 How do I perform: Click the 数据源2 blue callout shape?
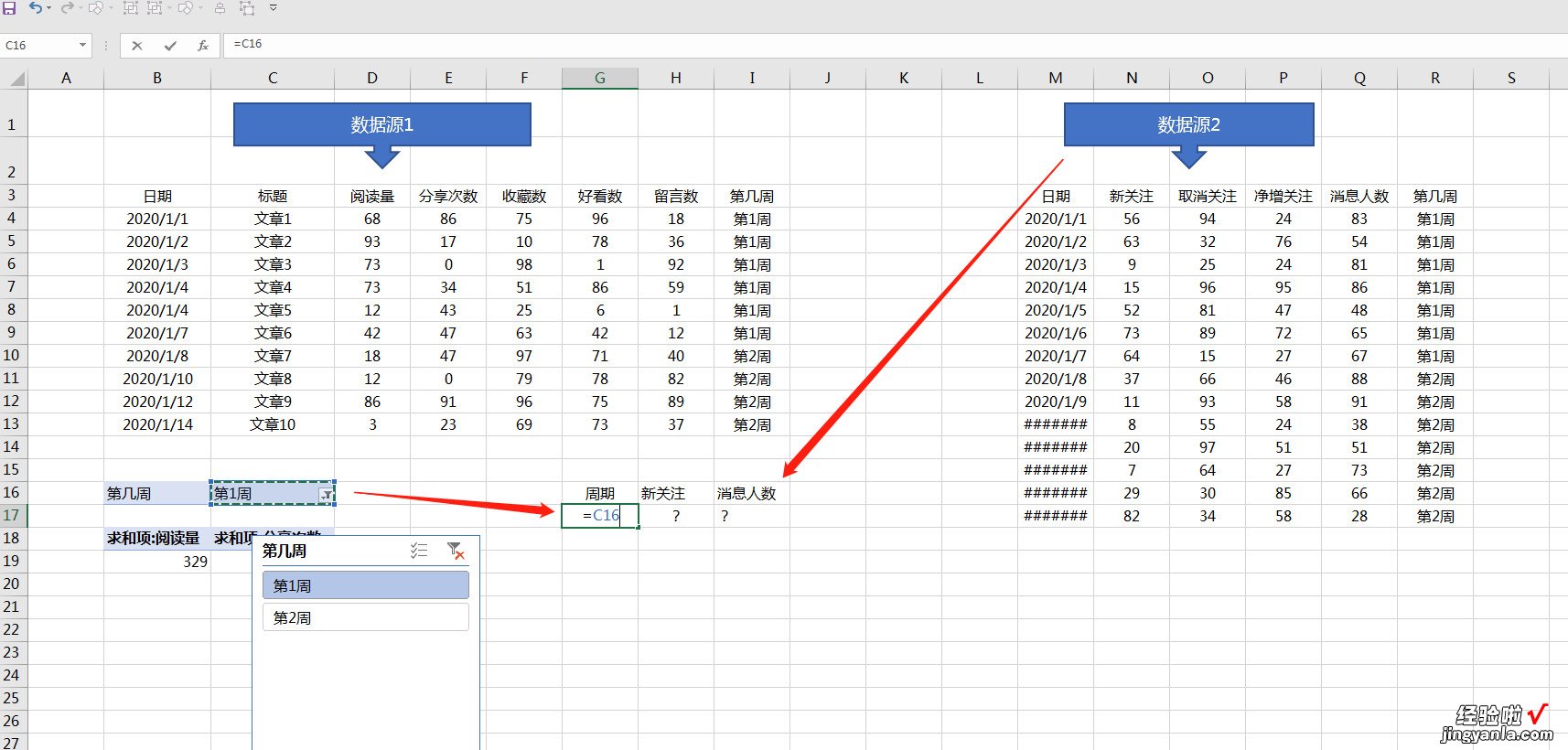(1189, 124)
